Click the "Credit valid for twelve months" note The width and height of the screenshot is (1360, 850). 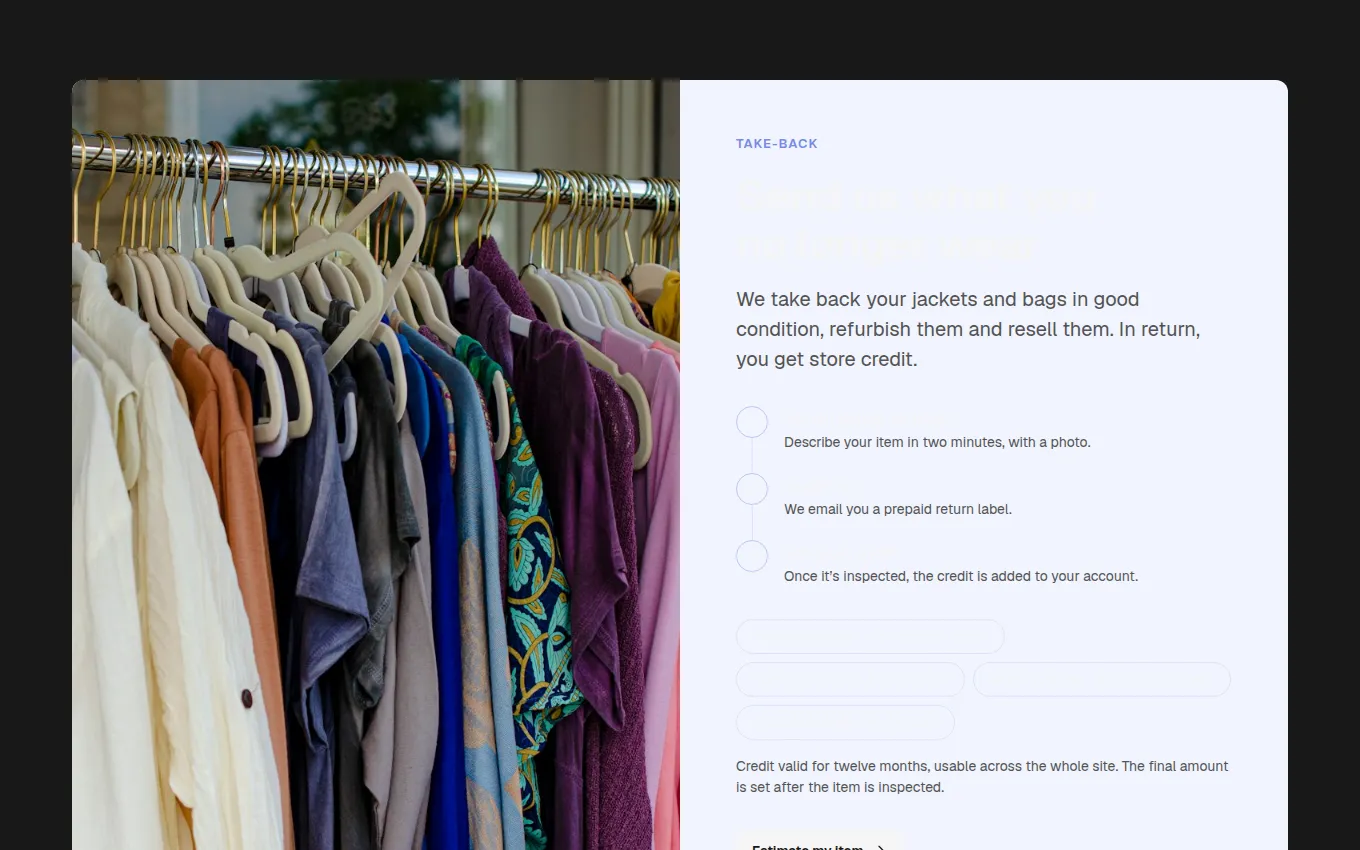982,777
